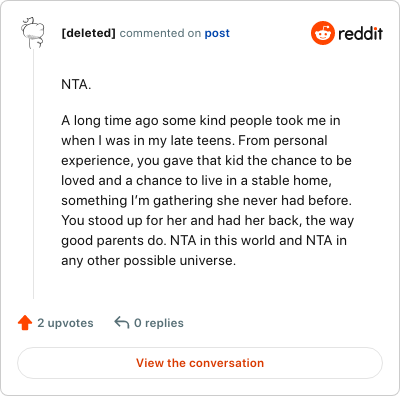The image size is (400, 396).
Task: Open the blue "post" link
Action: pyautogui.click(x=217, y=33)
